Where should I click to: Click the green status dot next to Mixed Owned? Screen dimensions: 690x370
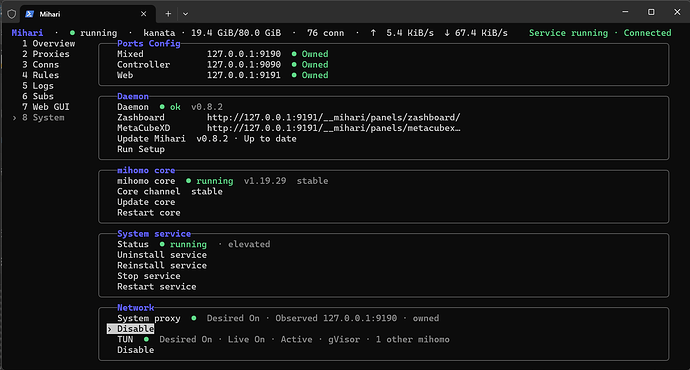pyautogui.click(x=294, y=54)
